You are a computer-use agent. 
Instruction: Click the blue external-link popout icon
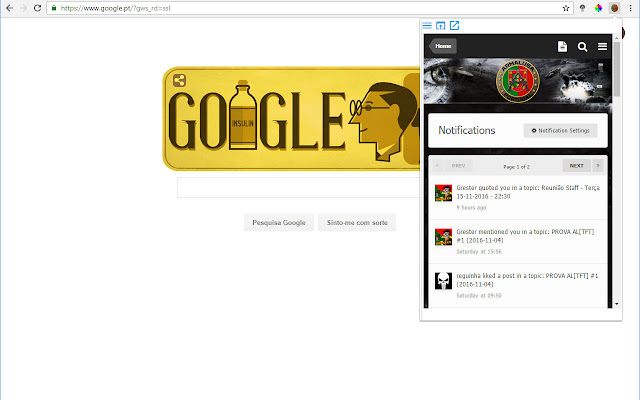pos(454,26)
